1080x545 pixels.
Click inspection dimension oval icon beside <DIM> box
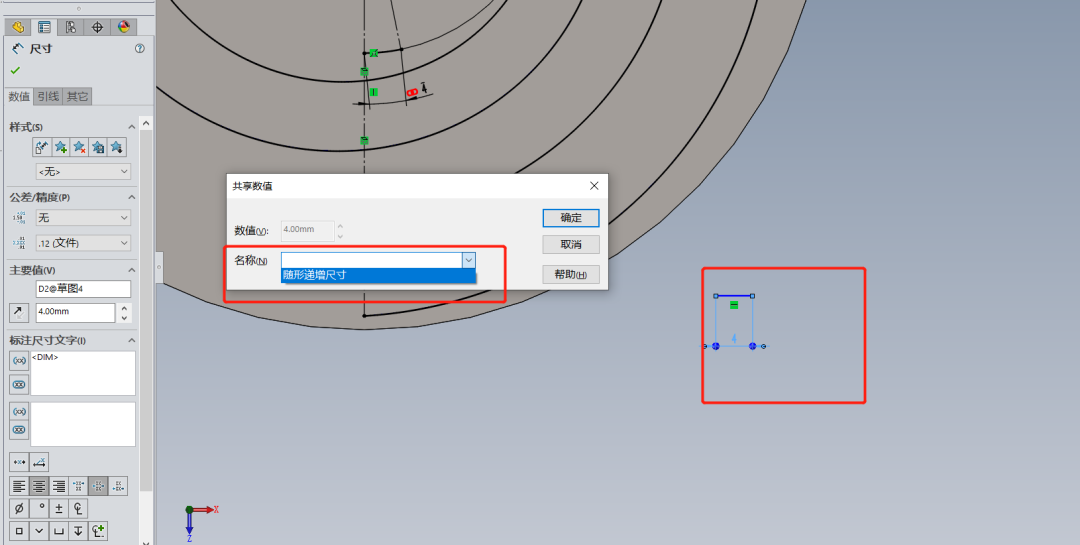(19, 384)
